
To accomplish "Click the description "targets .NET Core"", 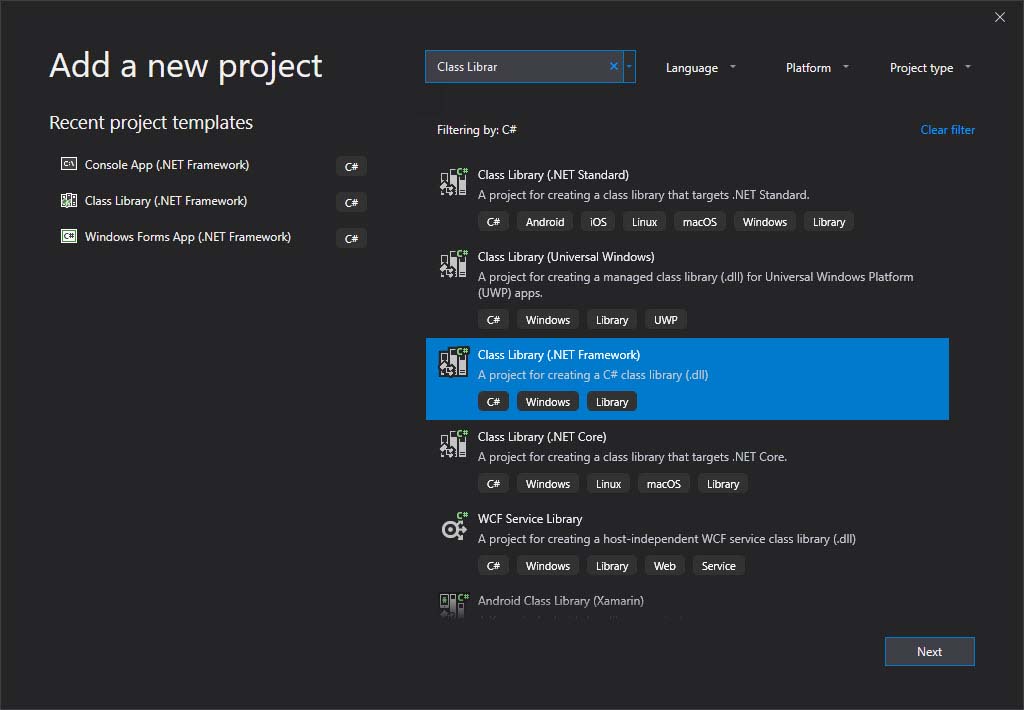I will 632,457.
